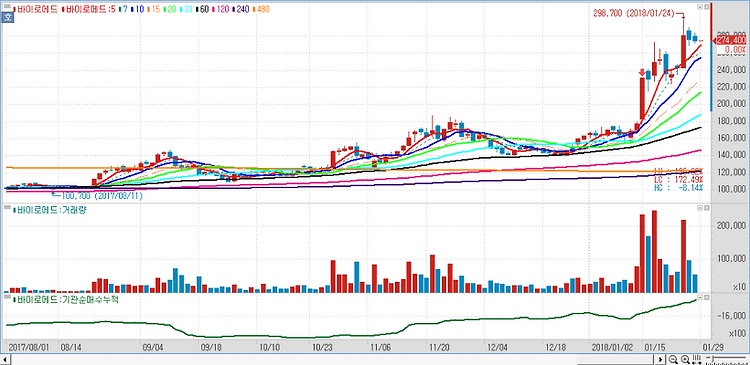The height and width of the screenshot is (365, 750).
Task: Select the 480-day moving average legend
Action: tap(261, 8)
